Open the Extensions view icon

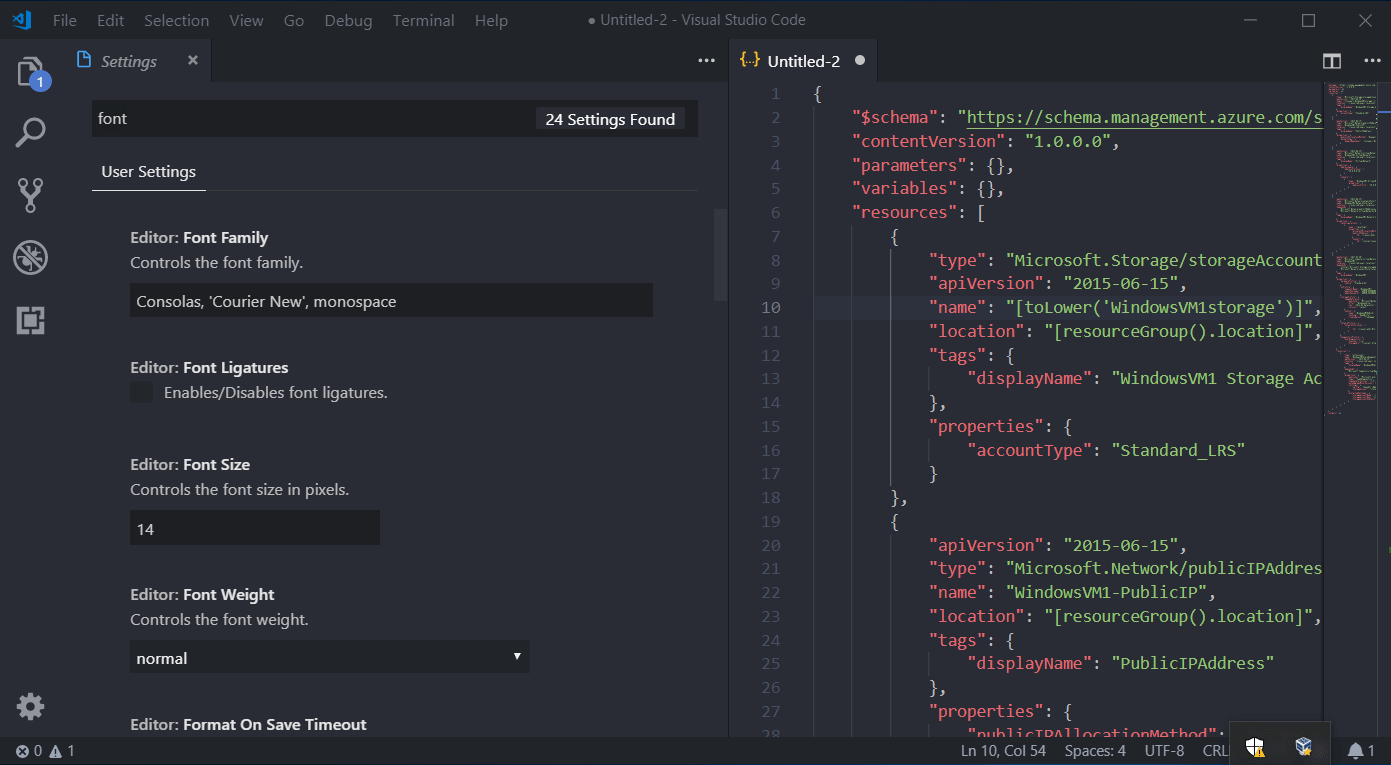[31, 320]
